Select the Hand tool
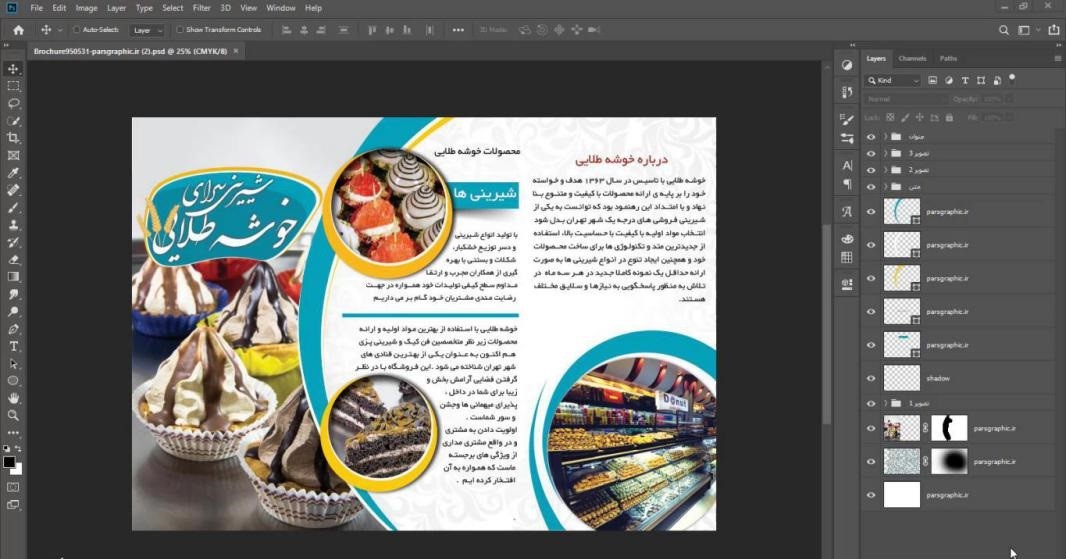Viewport: 1066px width, 559px height. coord(13,398)
